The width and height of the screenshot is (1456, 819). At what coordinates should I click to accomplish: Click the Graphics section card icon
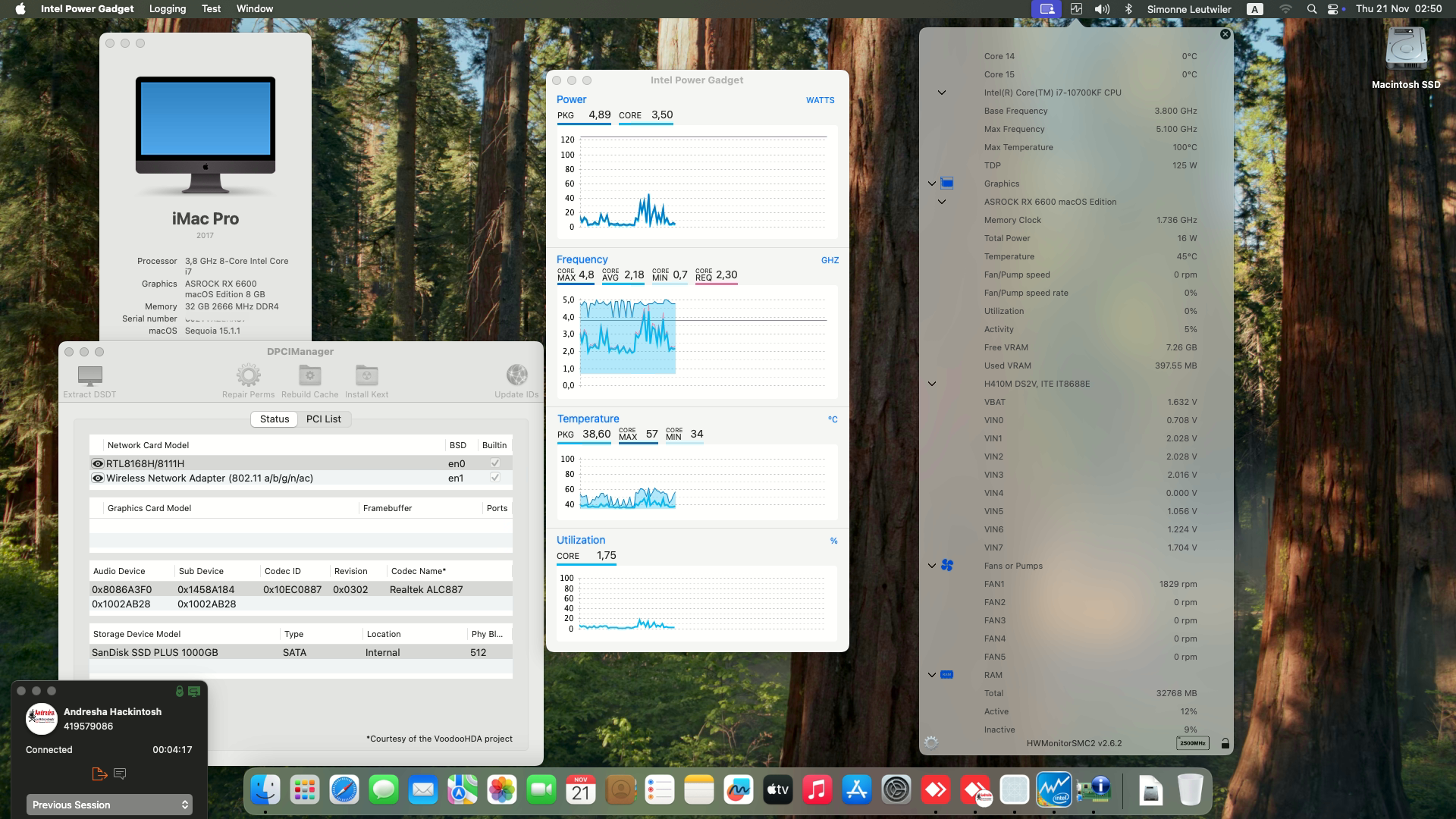click(947, 183)
